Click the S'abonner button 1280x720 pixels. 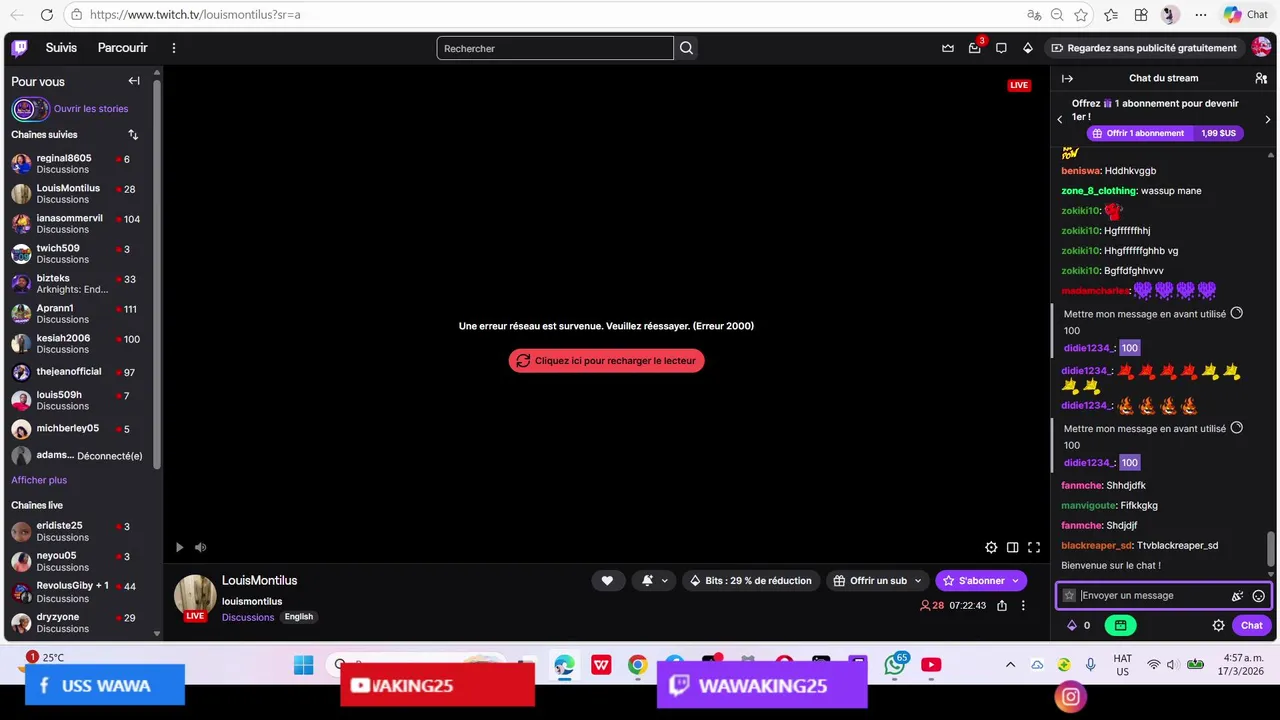[981, 581]
